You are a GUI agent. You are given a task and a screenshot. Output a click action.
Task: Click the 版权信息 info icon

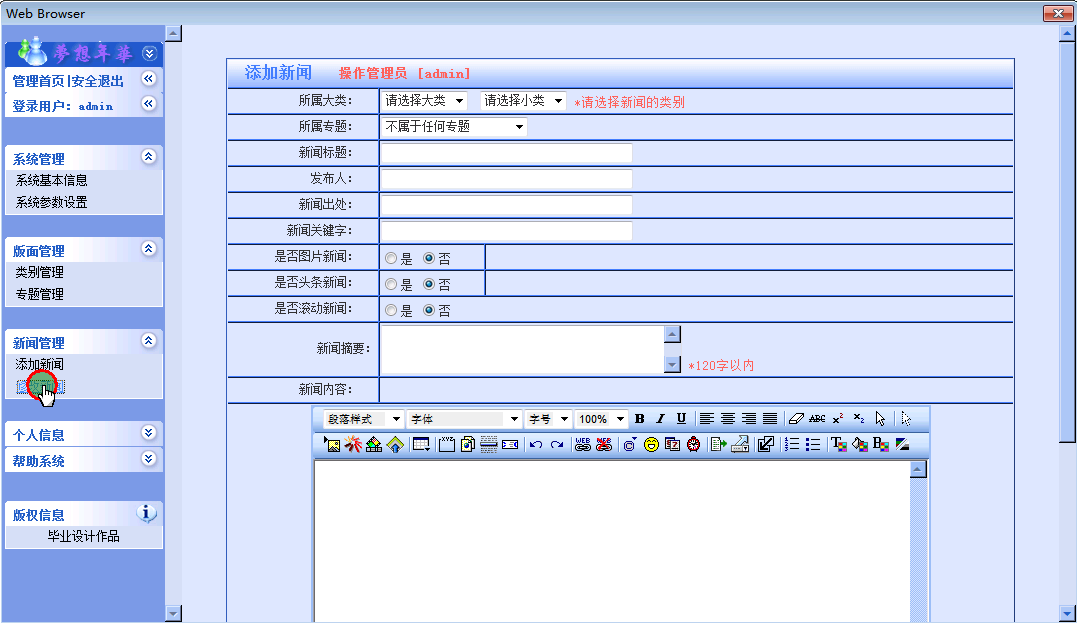click(x=146, y=513)
